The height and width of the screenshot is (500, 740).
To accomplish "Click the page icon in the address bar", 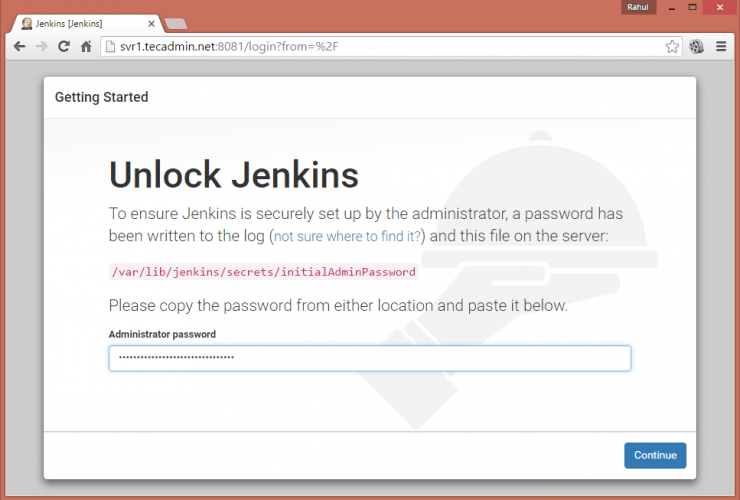I will point(110,46).
